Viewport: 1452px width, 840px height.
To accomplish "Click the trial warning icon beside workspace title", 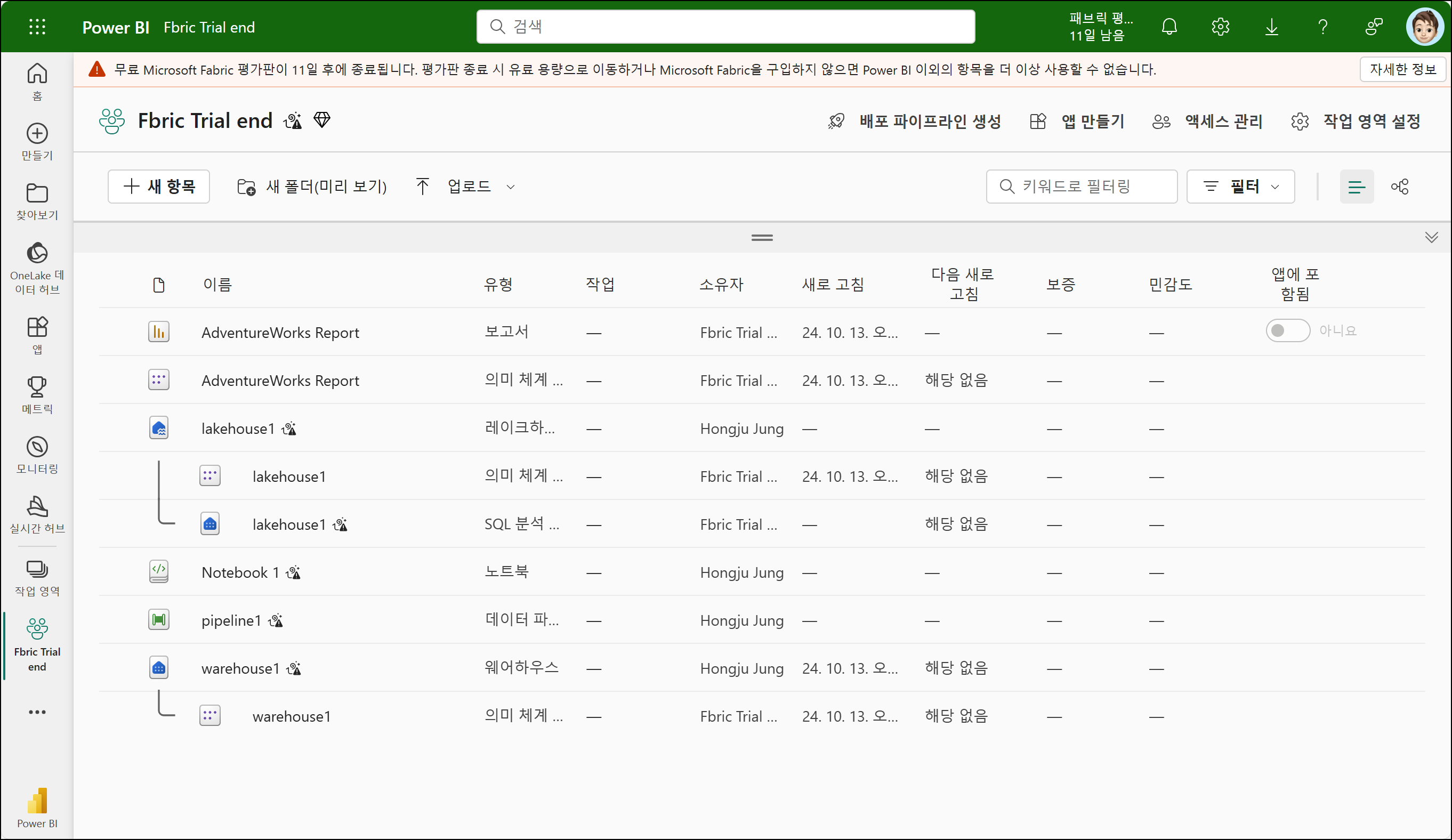I will pos(293,120).
